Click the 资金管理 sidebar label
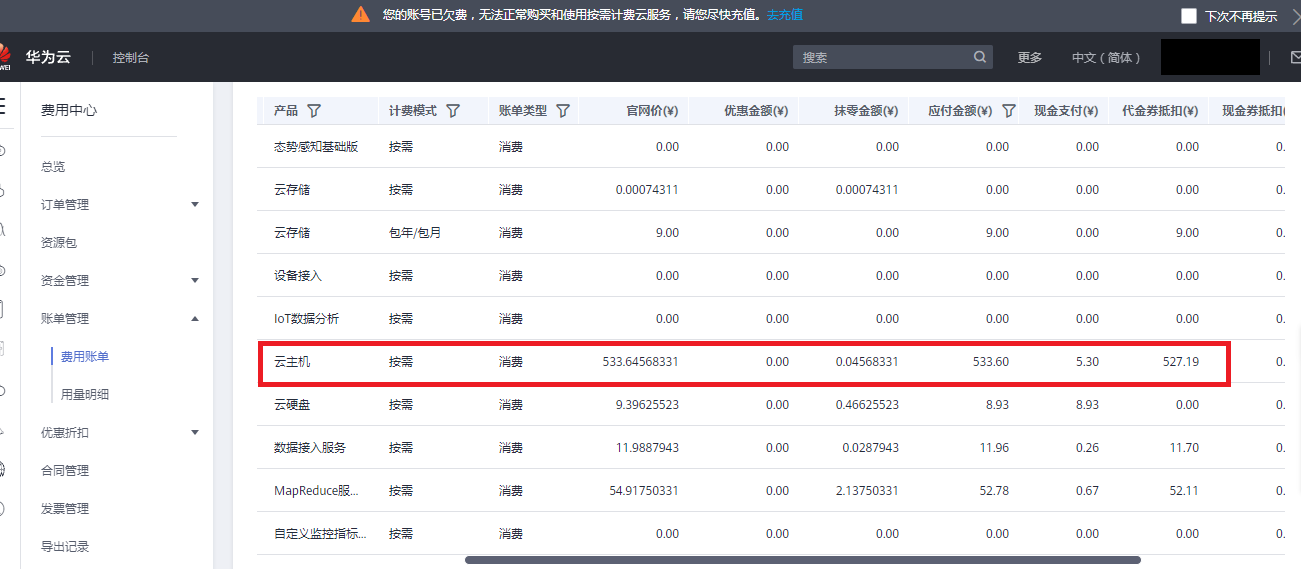 click(65, 281)
